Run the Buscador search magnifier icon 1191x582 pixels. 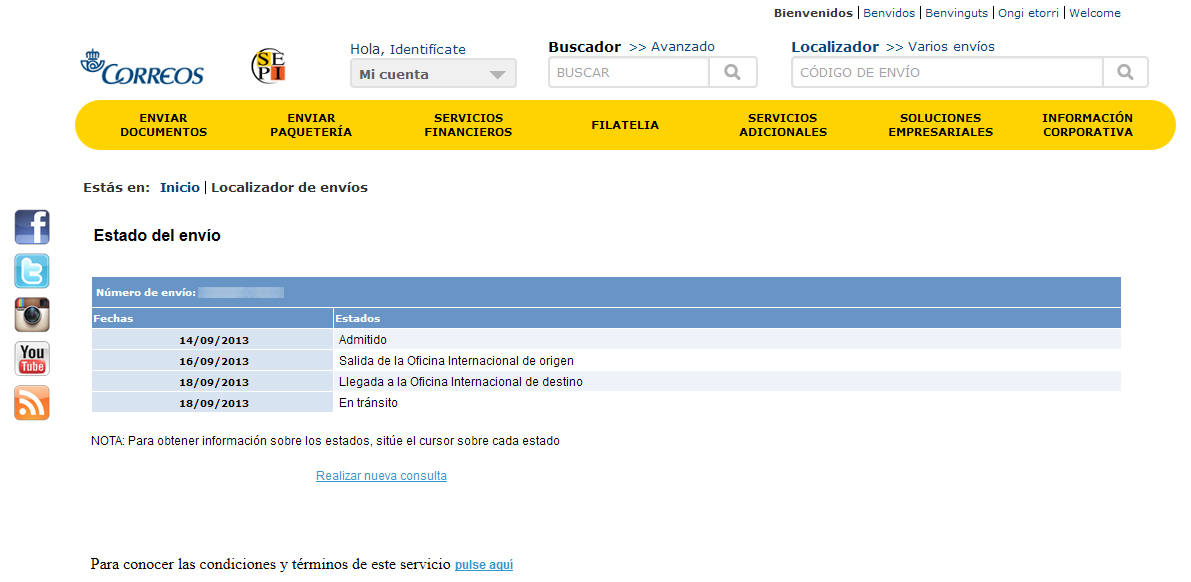pyautogui.click(x=732, y=71)
